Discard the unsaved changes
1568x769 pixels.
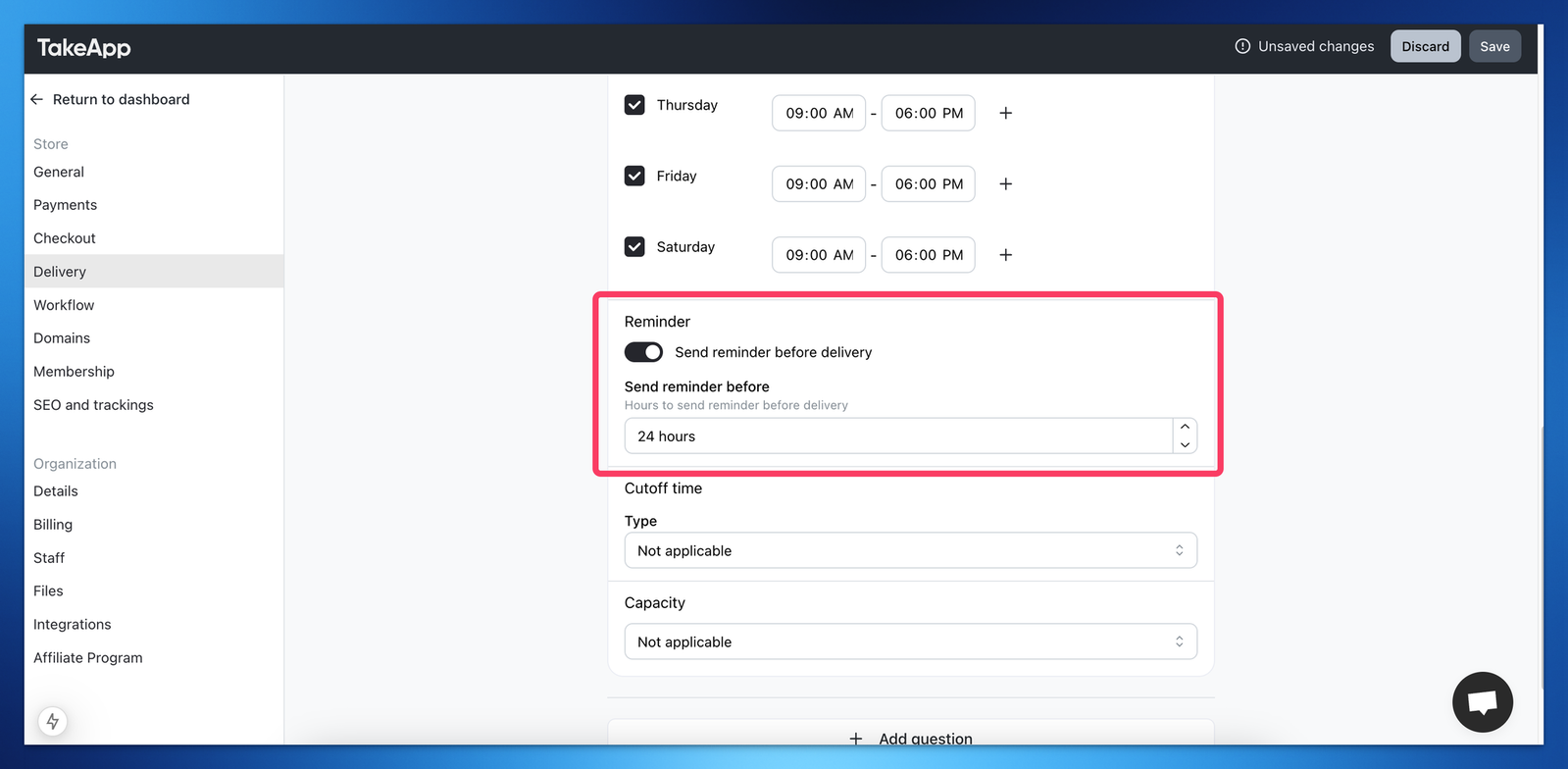1425,46
